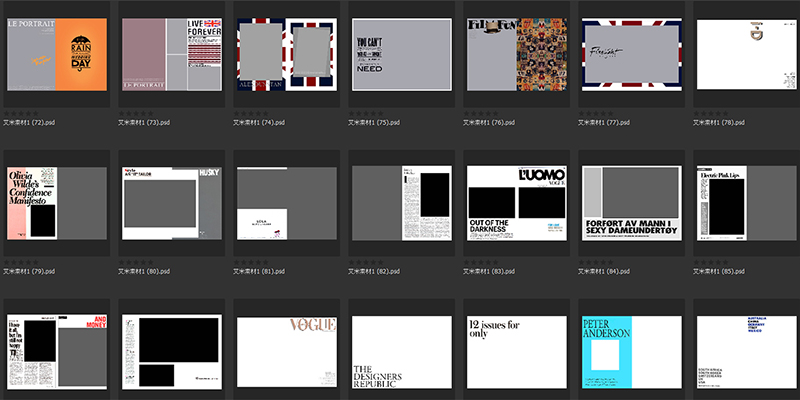Set star rating above 艾米素材1 (83).psd
Screen dimensions: 800x400
point(481,262)
